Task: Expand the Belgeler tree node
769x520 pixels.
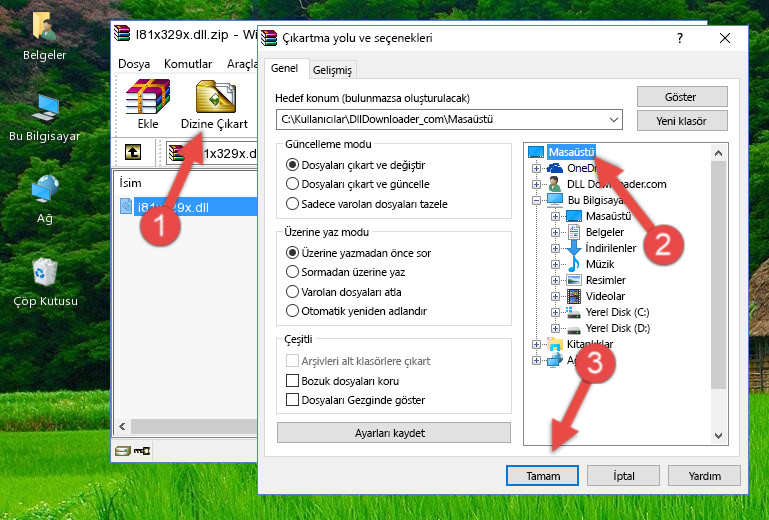Action: click(x=555, y=232)
